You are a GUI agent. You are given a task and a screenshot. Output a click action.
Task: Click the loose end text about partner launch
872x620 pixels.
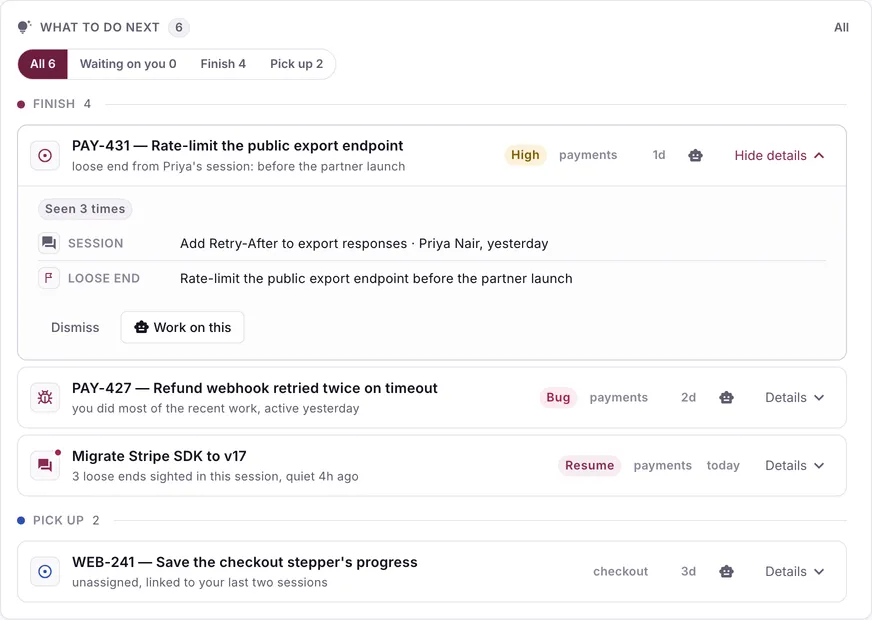[x=376, y=279]
